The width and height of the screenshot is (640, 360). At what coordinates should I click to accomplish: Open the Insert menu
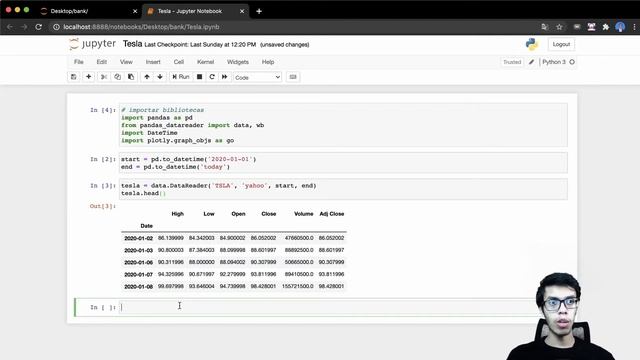point(153,62)
